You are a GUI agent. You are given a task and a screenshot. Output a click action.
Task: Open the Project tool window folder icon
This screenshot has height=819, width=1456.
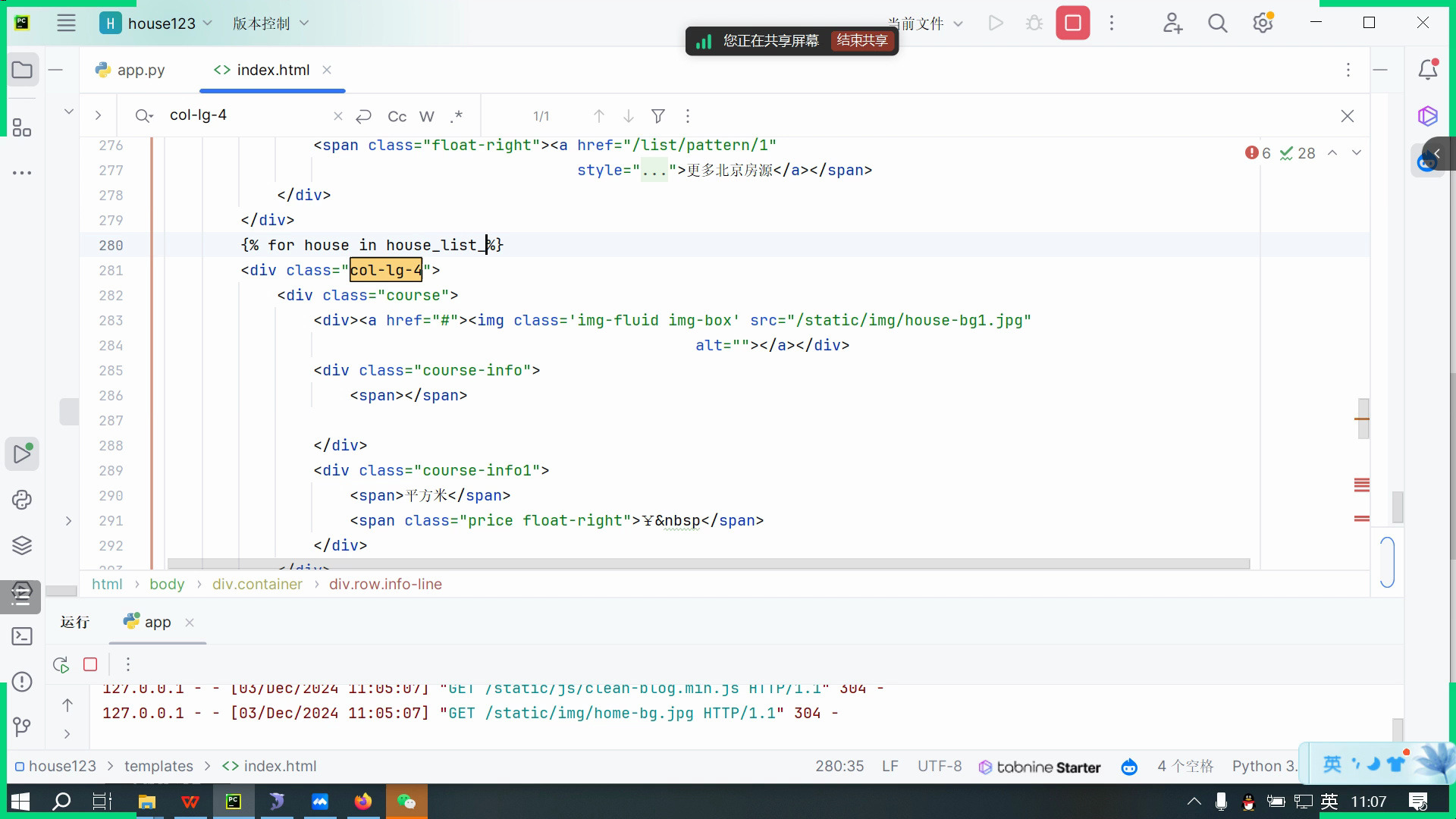click(x=22, y=71)
